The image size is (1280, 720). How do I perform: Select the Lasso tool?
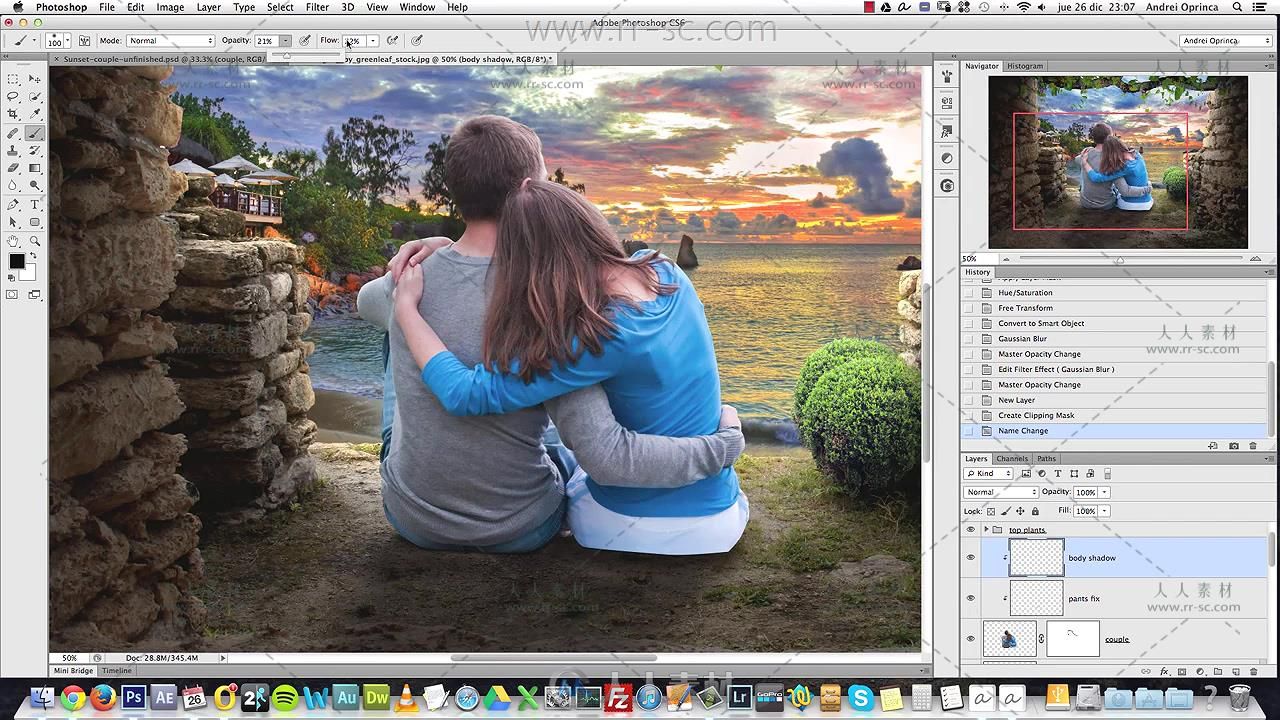pyautogui.click(x=13, y=95)
